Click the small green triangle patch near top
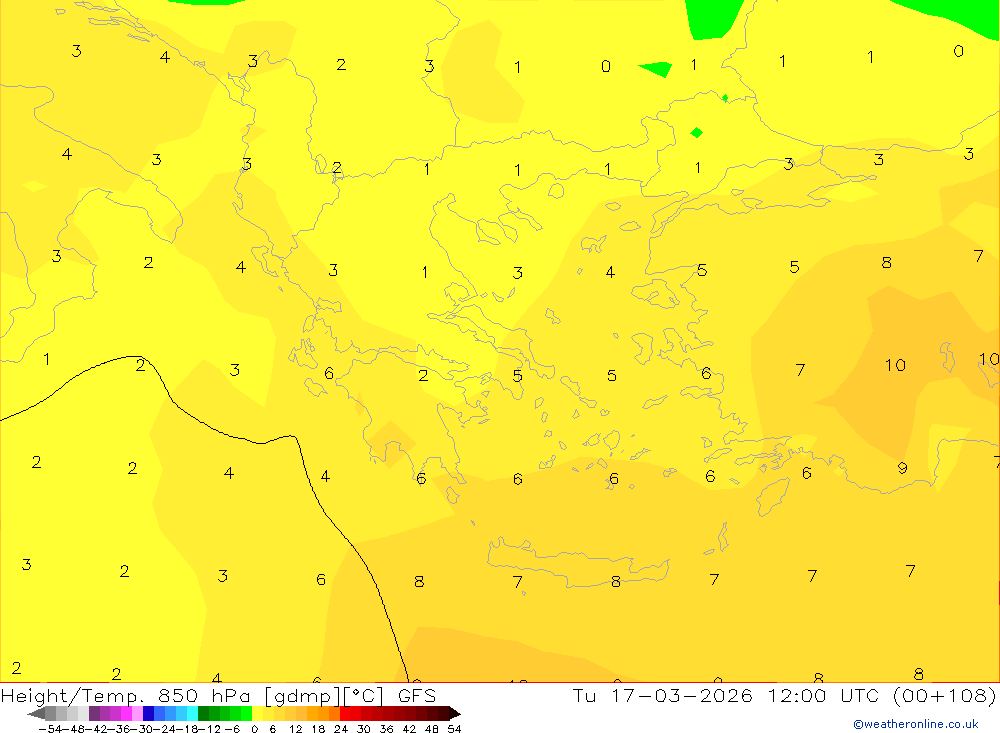 pyautogui.click(x=657, y=68)
